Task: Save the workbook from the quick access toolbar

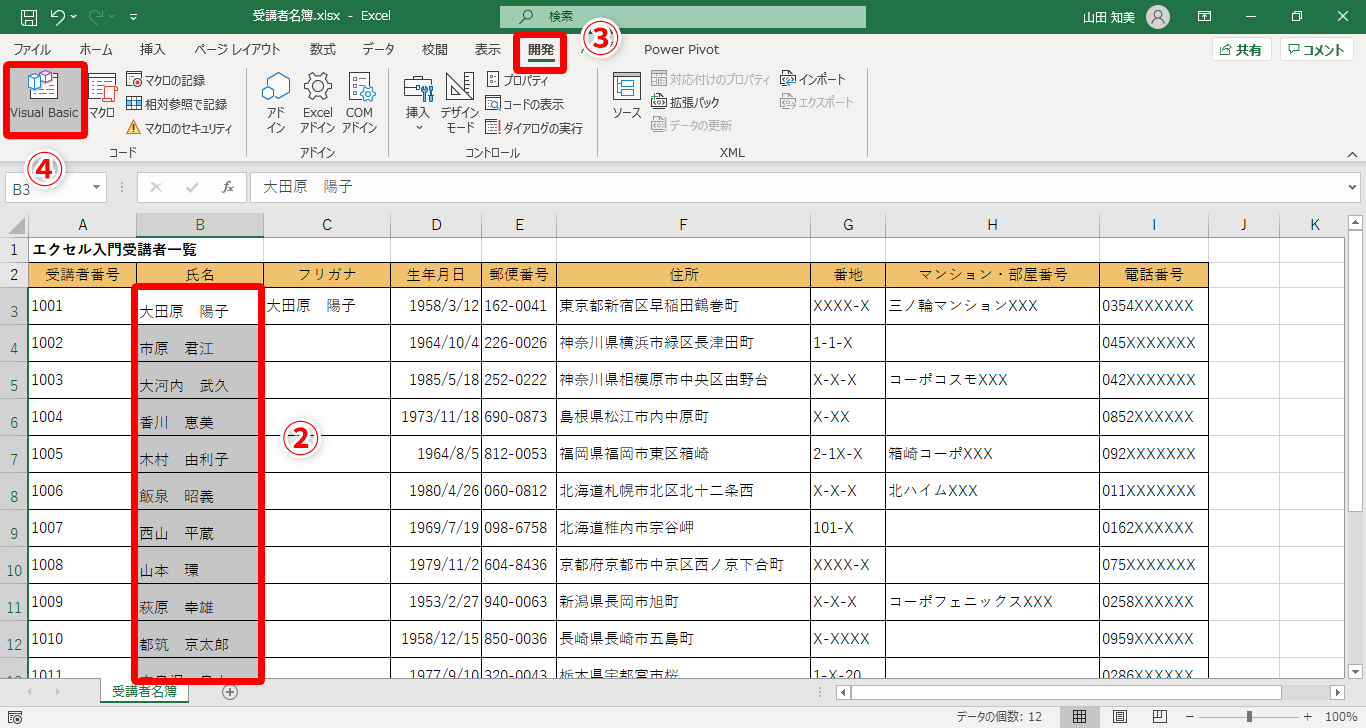Action: point(29,17)
